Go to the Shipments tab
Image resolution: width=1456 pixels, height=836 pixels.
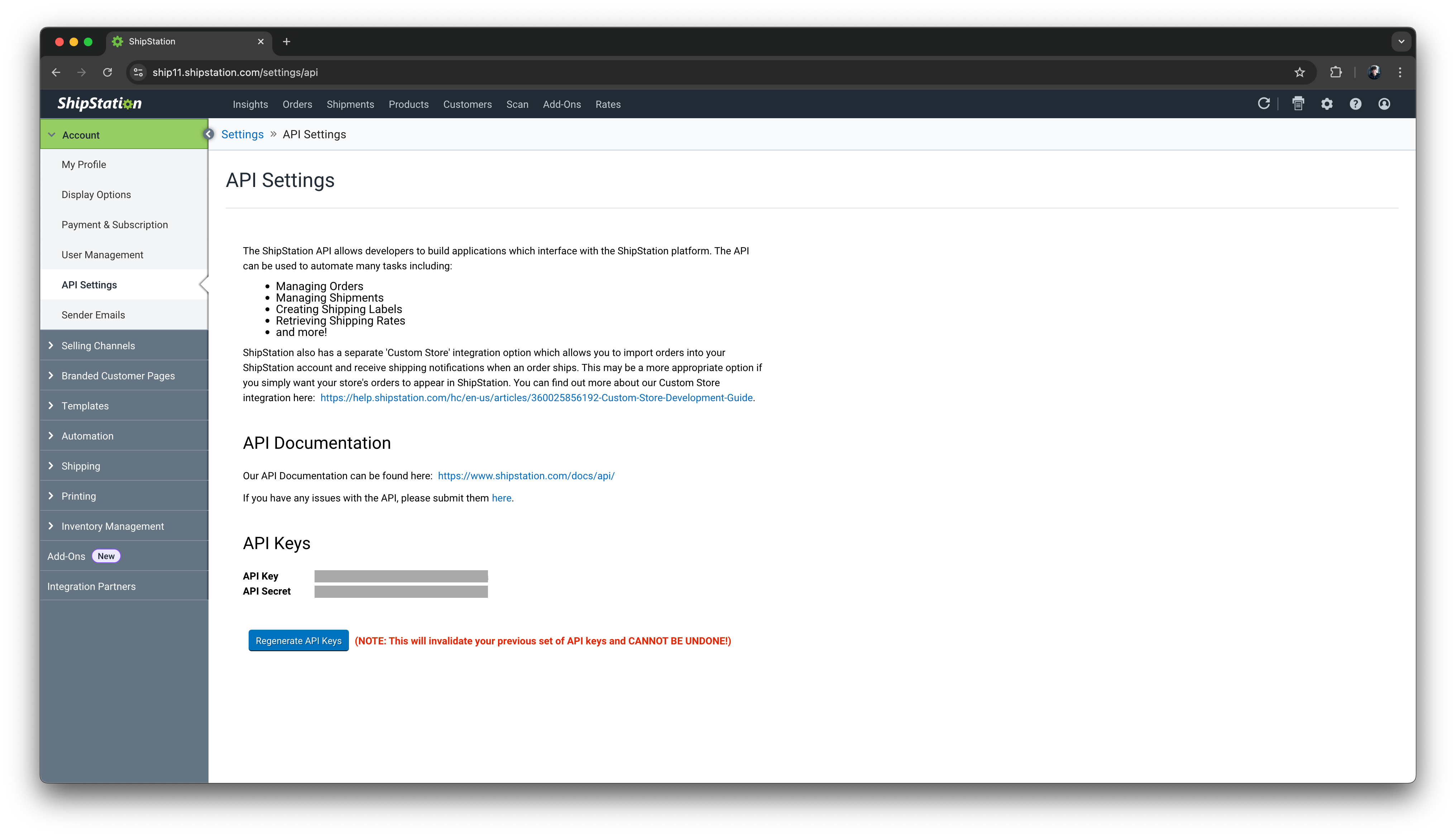350,105
